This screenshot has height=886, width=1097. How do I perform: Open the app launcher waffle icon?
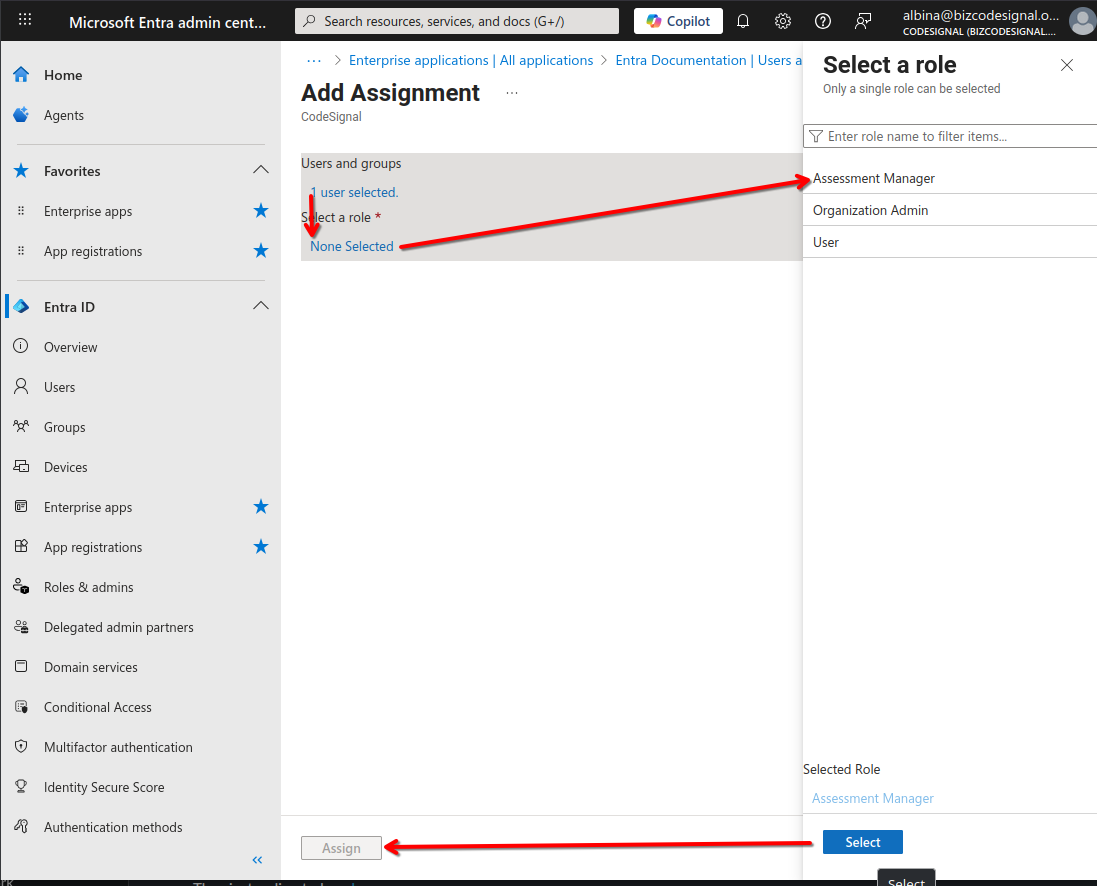pyautogui.click(x=24, y=20)
